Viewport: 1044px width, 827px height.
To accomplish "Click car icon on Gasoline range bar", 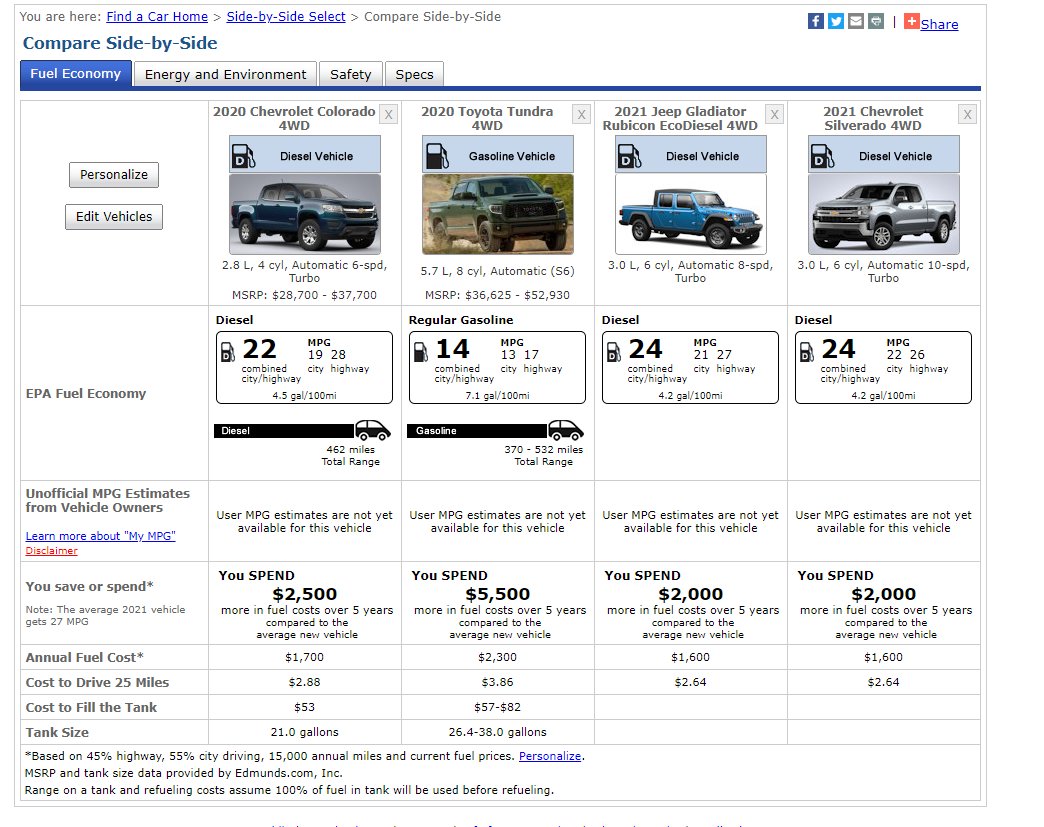I will coord(565,430).
